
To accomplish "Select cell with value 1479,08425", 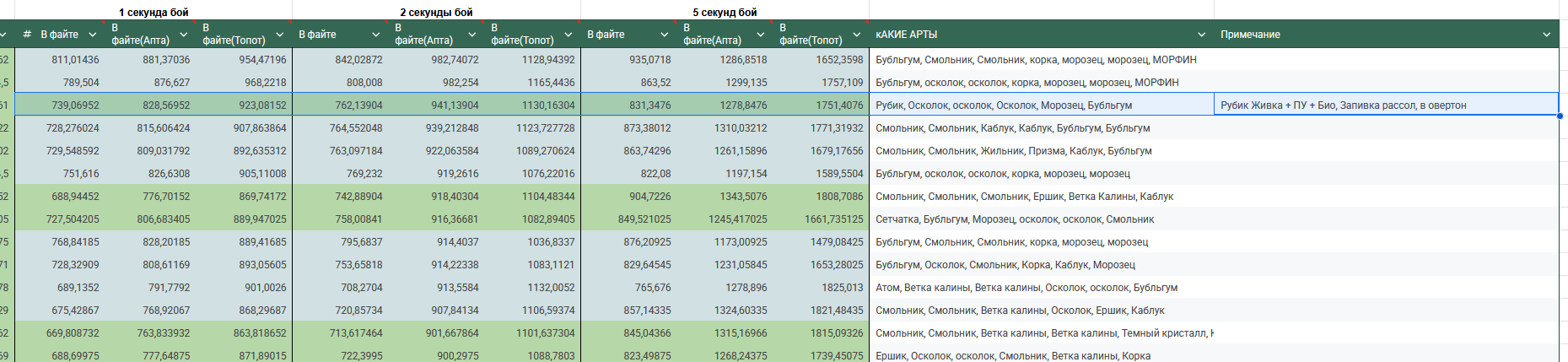I will pyautogui.click(x=821, y=242).
